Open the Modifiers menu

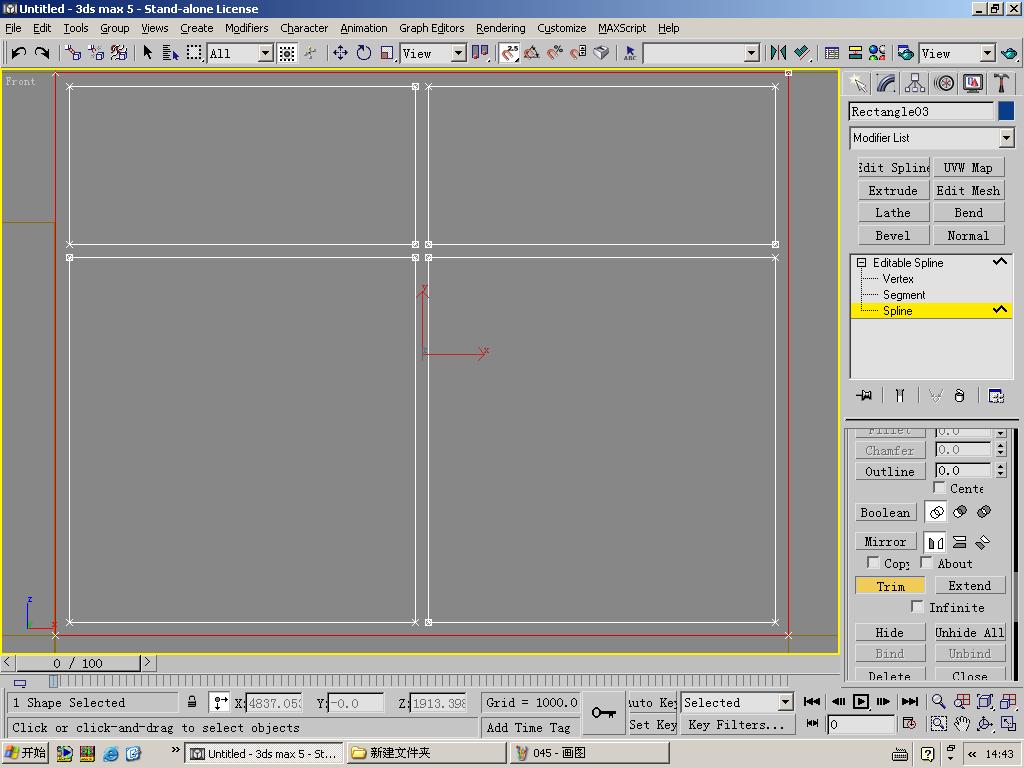click(246, 28)
